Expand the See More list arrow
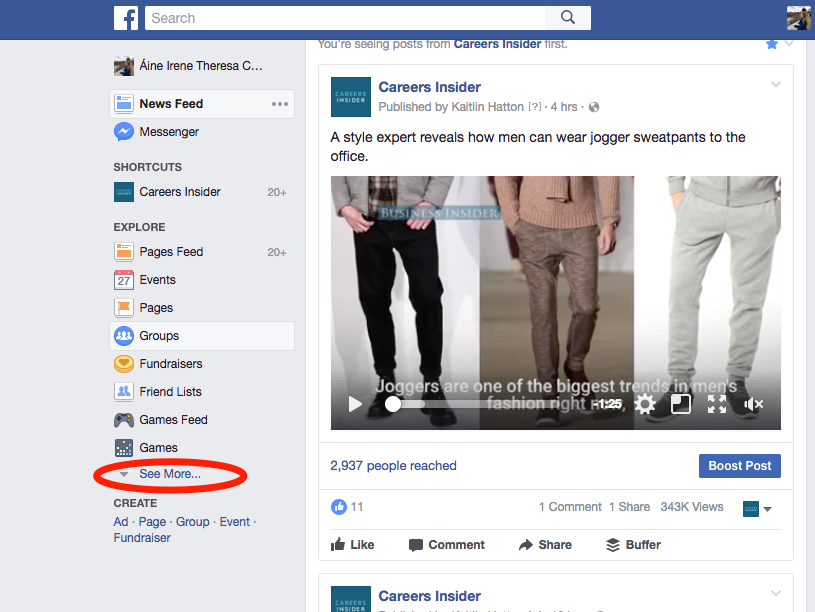Screen dimensions: 815x612 (x=123, y=474)
